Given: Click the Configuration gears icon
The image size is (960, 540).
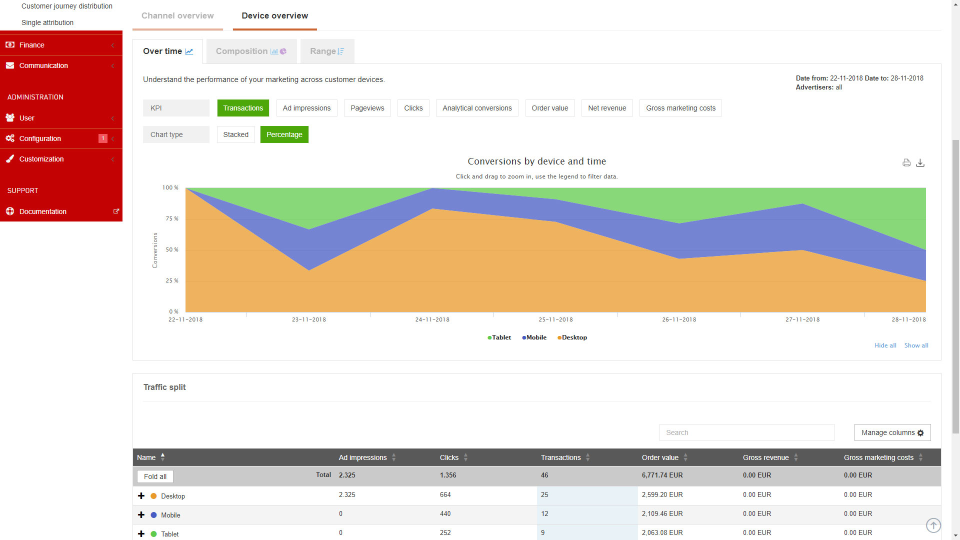Looking at the screenshot, I should [x=10, y=138].
